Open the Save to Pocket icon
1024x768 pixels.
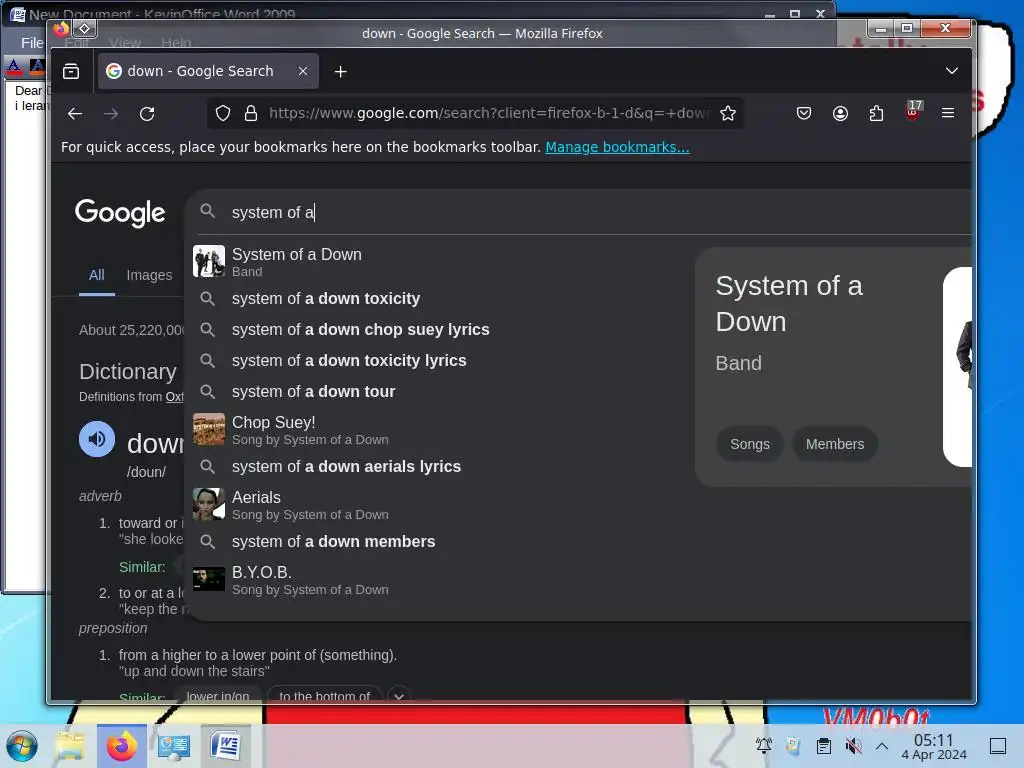tap(804, 114)
